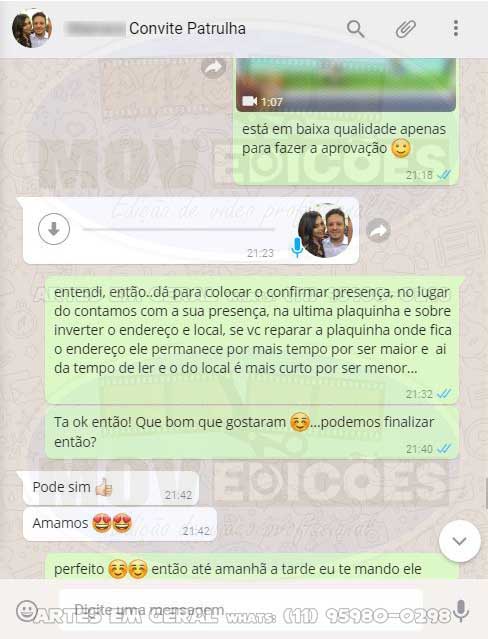
Task: Forward the voice message using arrow icon
Action: 378,231
